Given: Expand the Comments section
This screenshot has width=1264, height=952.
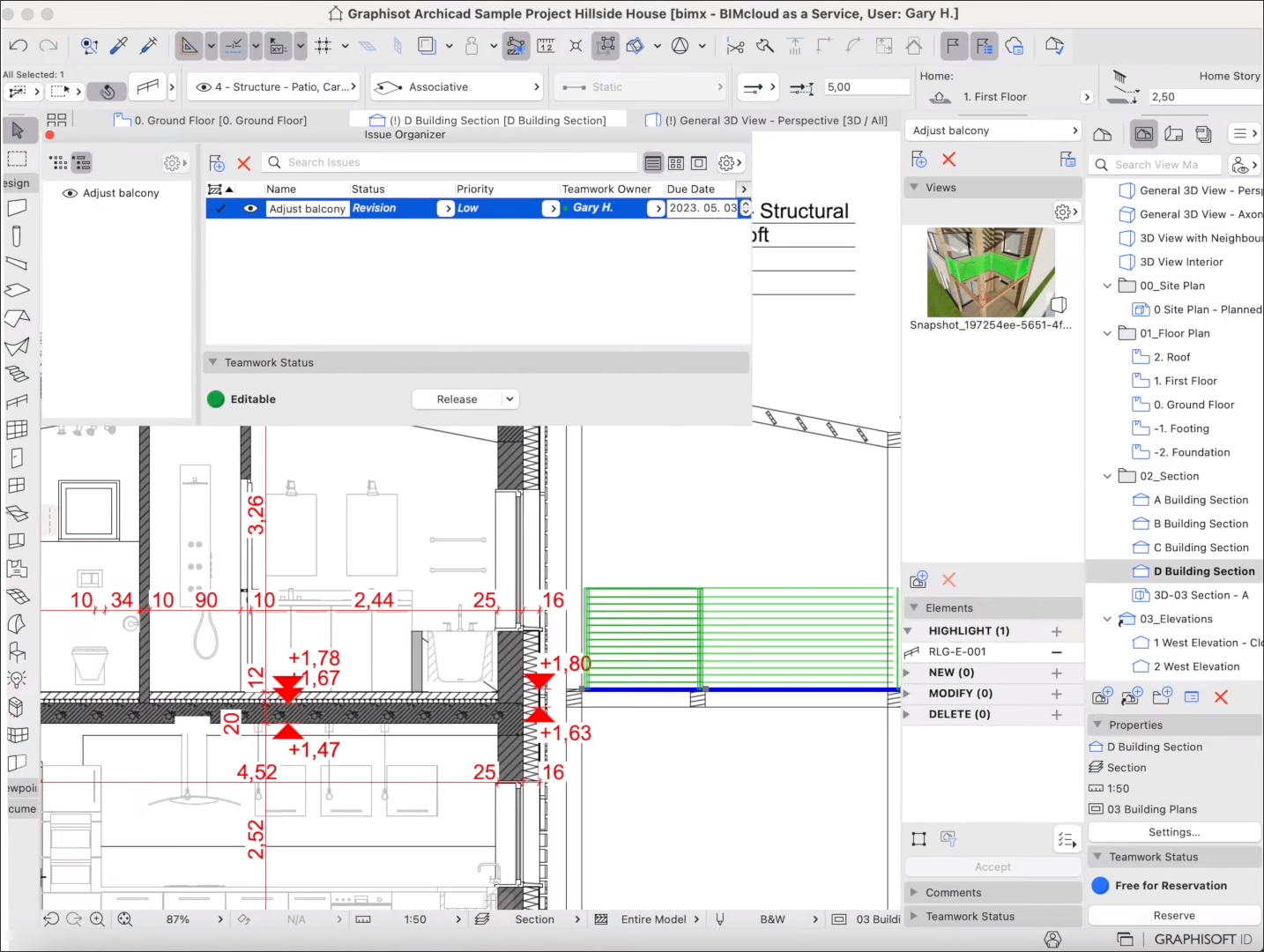Looking at the screenshot, I should coord(914,893).
